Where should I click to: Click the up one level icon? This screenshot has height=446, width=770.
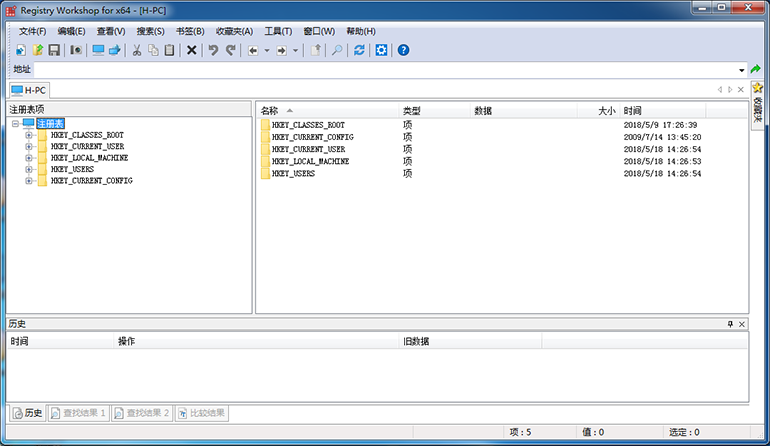pyautogui.click(x=316, y=50)
